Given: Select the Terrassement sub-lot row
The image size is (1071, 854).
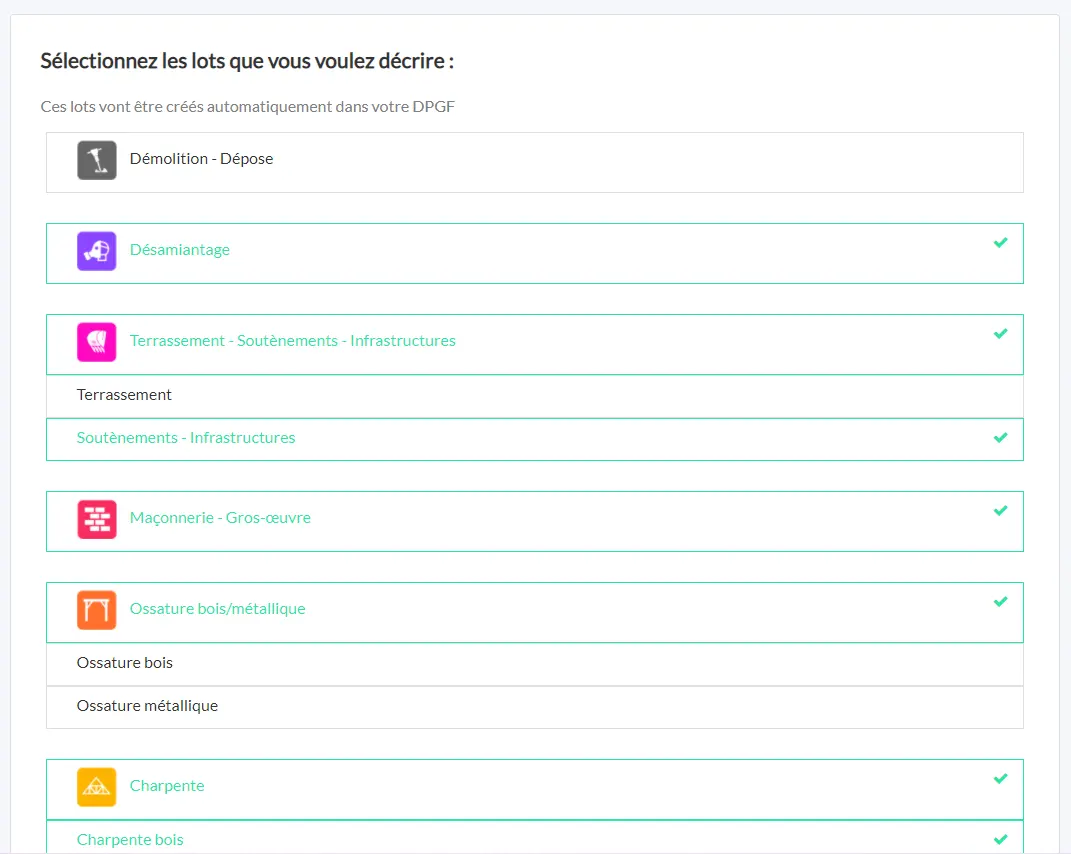Looking at the screenshot, I should 535,396.
